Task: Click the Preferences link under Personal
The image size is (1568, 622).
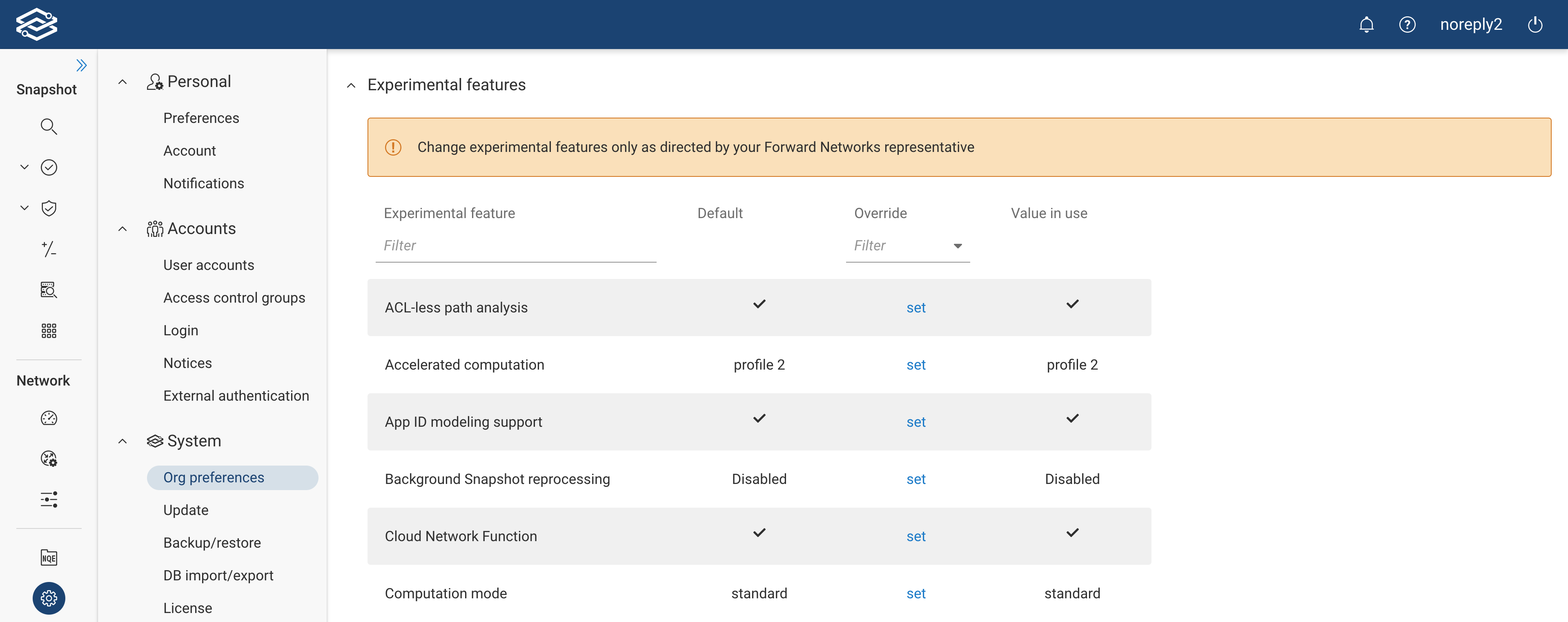Action: (x=201, y=118)
